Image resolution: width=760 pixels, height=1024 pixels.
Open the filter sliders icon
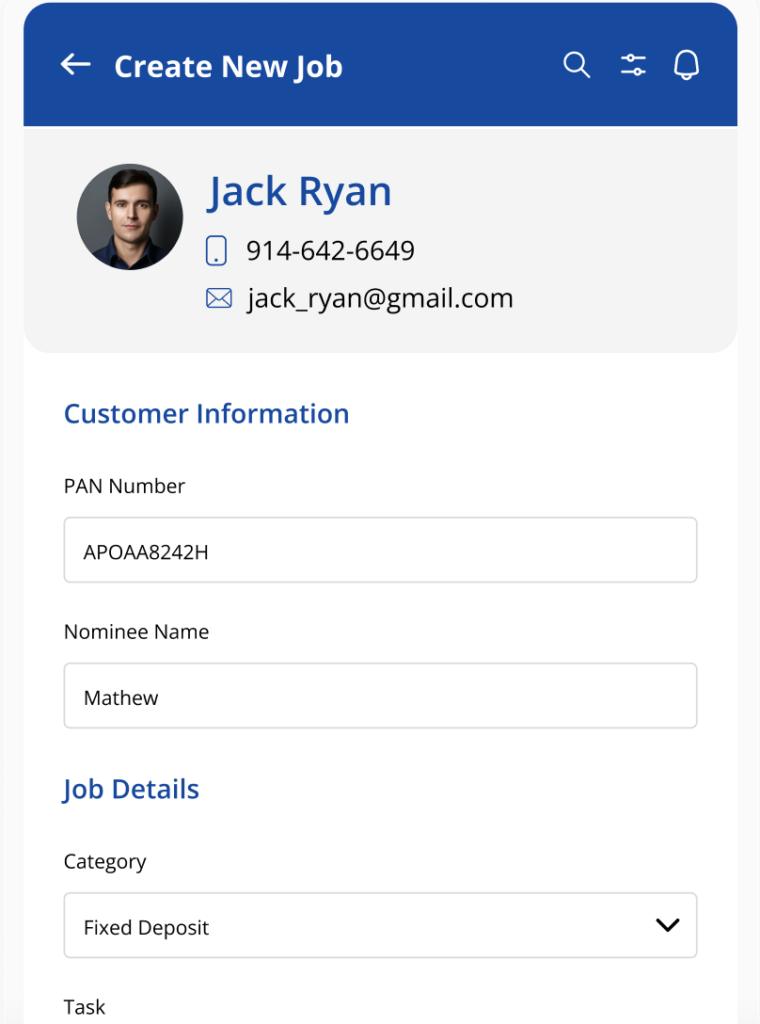point(633,65)
